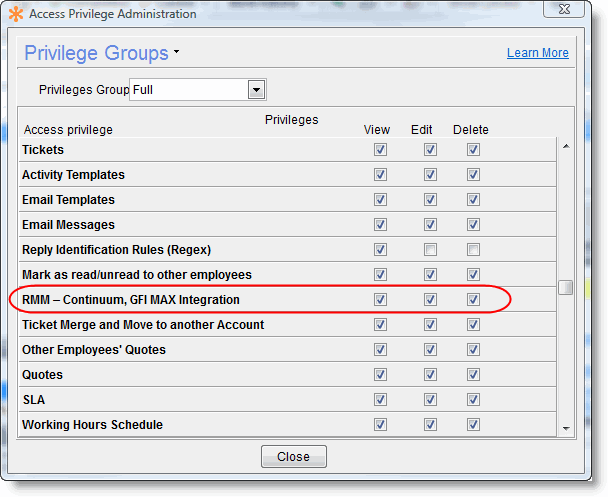The width and height of the screenshot is (608, 497).
Task: Uncheck View for RMM Continuum GFI MAX Integration
Action: point(380,300)
